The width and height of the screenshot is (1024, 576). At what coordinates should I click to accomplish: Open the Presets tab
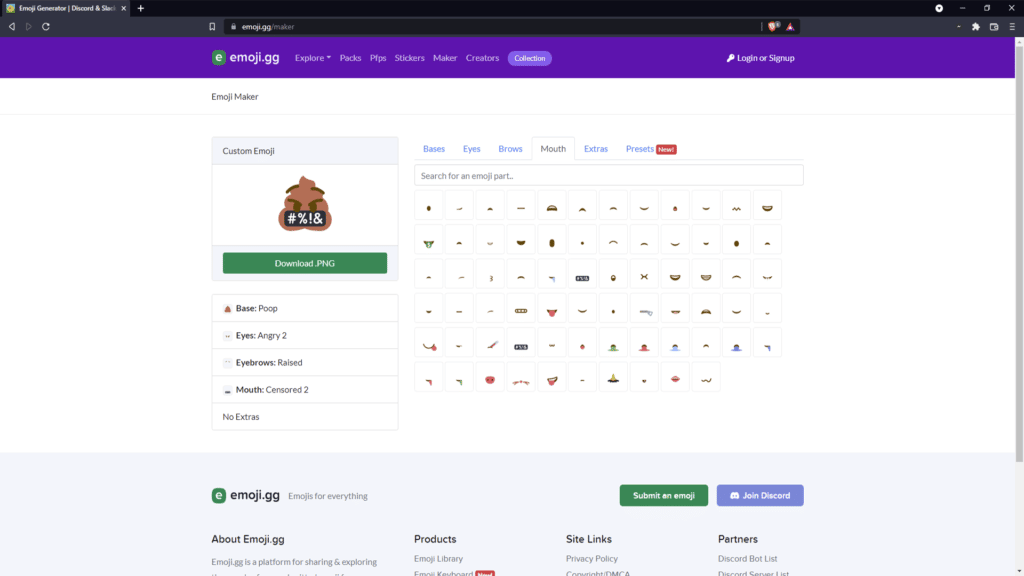650,149
